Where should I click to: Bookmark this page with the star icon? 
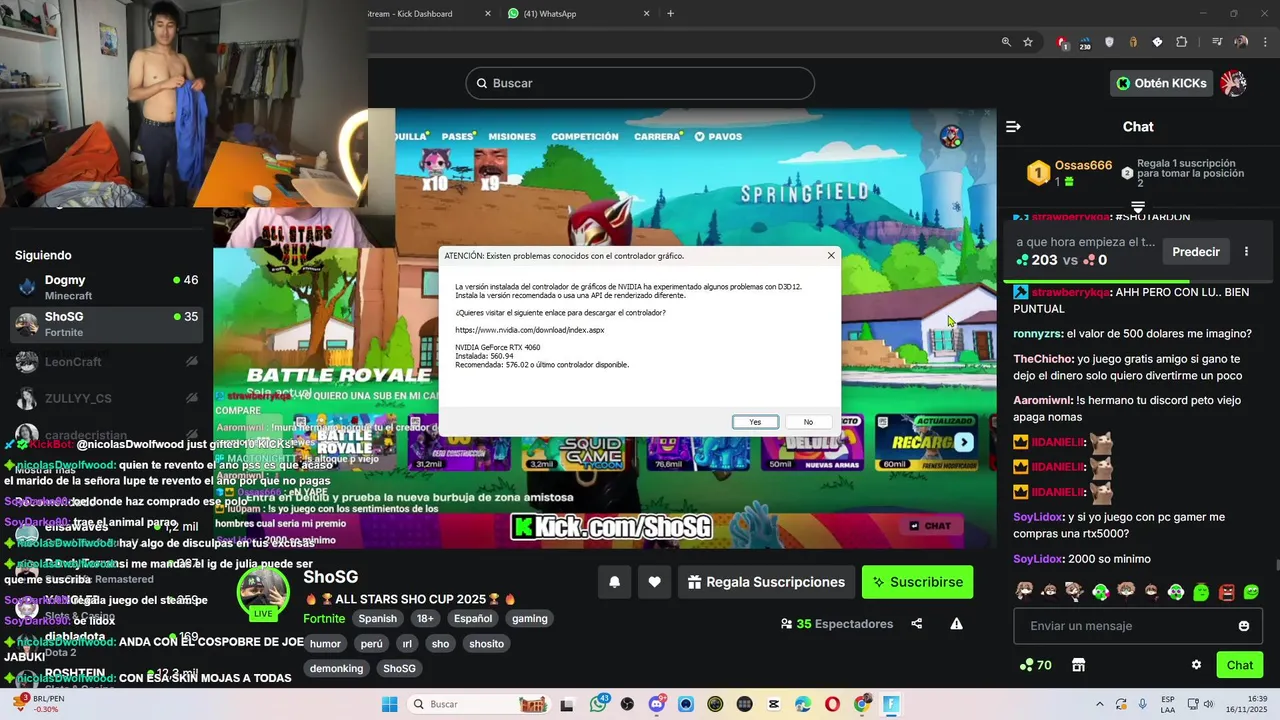(1028, 42)
